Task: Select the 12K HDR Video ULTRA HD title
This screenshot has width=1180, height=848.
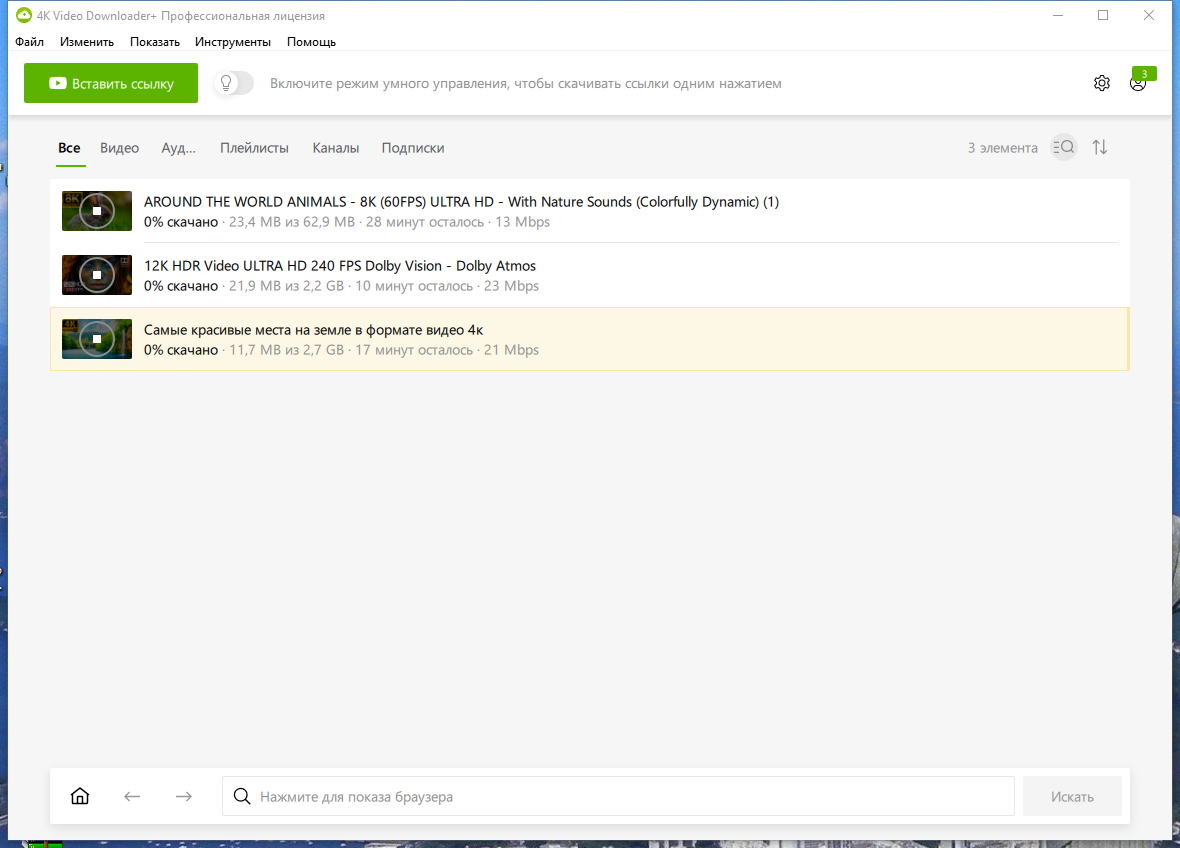Action: 340,266
